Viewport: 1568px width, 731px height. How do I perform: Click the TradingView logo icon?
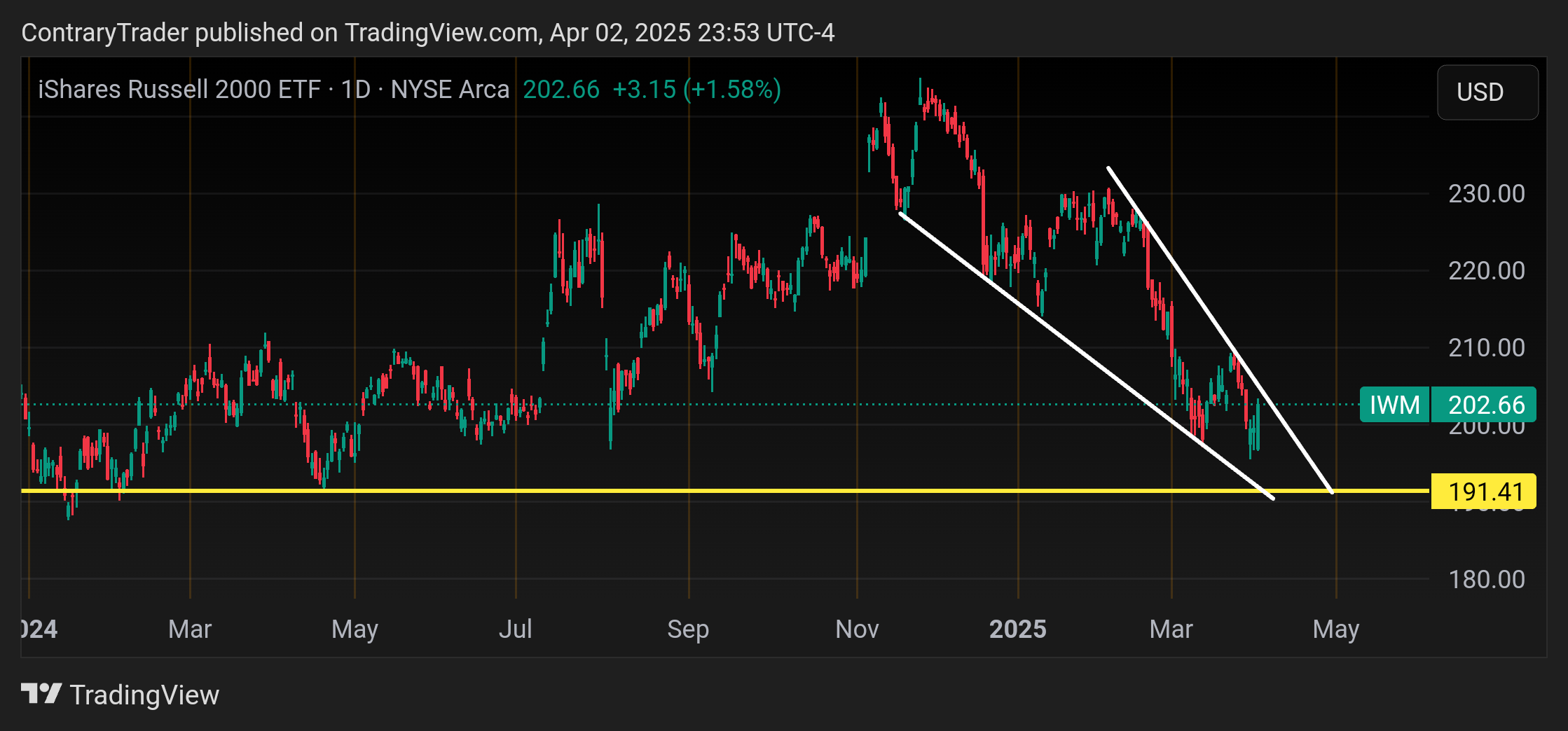point(41,695)
